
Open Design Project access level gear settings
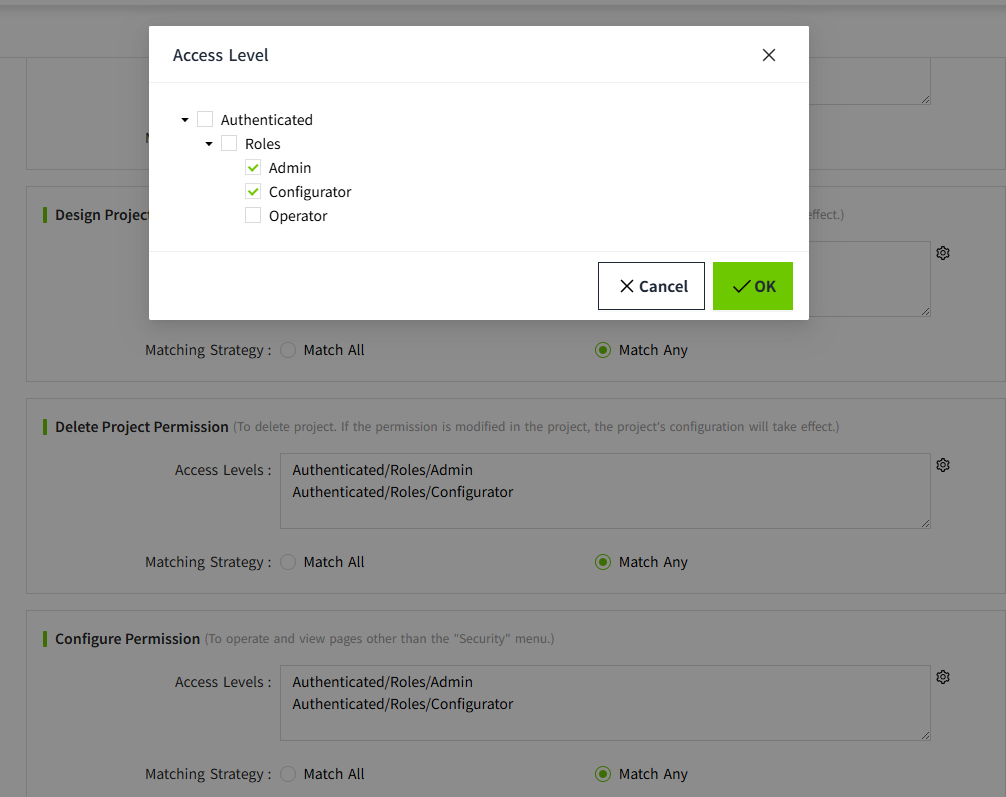click(942, 253)
